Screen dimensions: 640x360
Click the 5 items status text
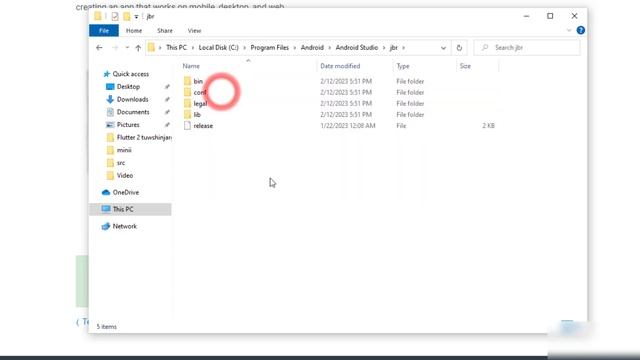[x=107, y=327]
